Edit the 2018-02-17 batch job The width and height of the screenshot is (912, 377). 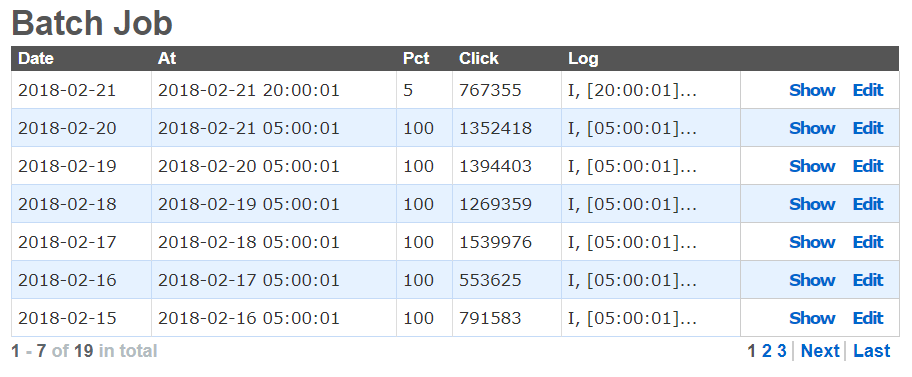point(868,242)
